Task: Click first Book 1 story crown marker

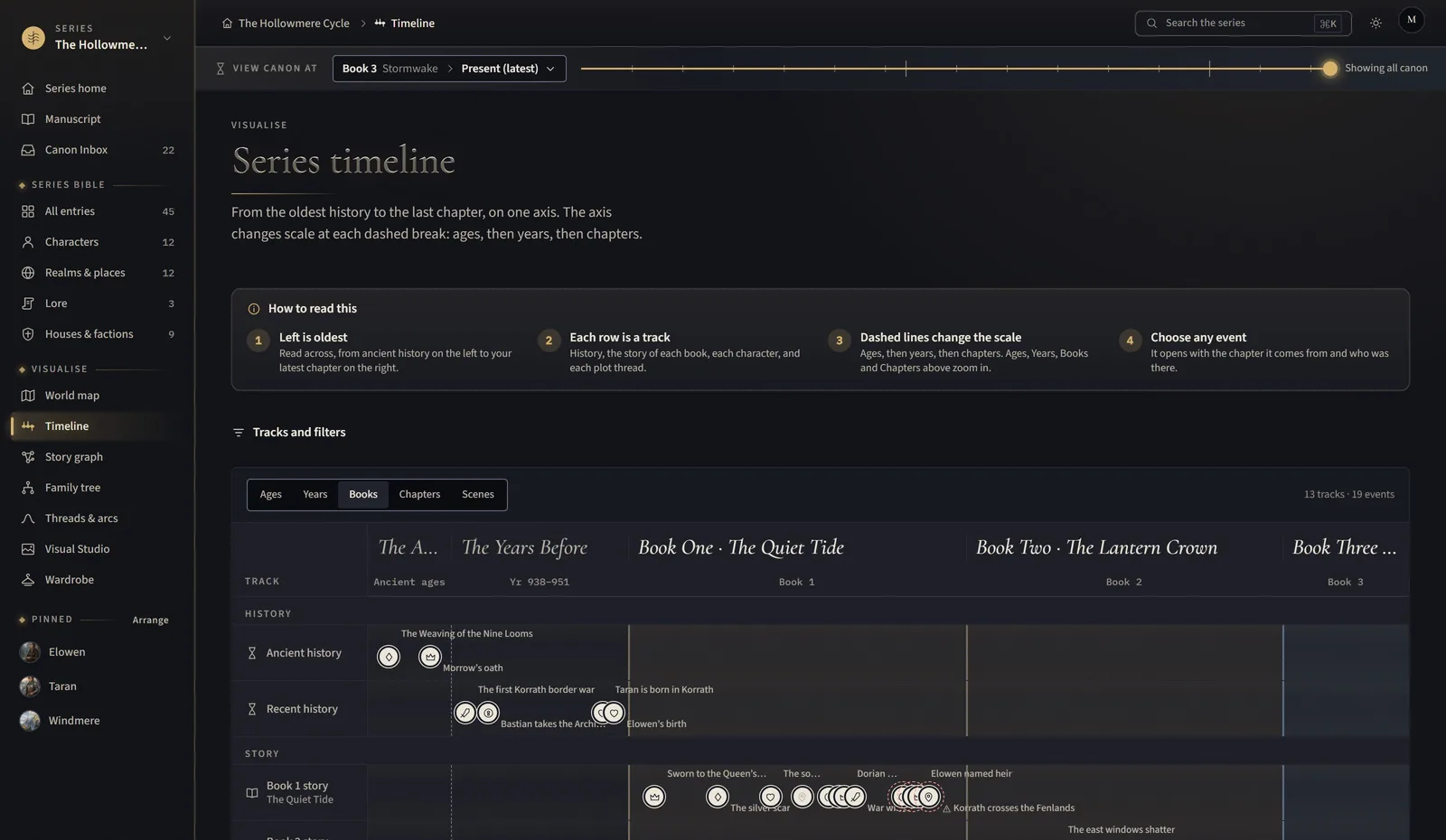Action: [654, 797]
